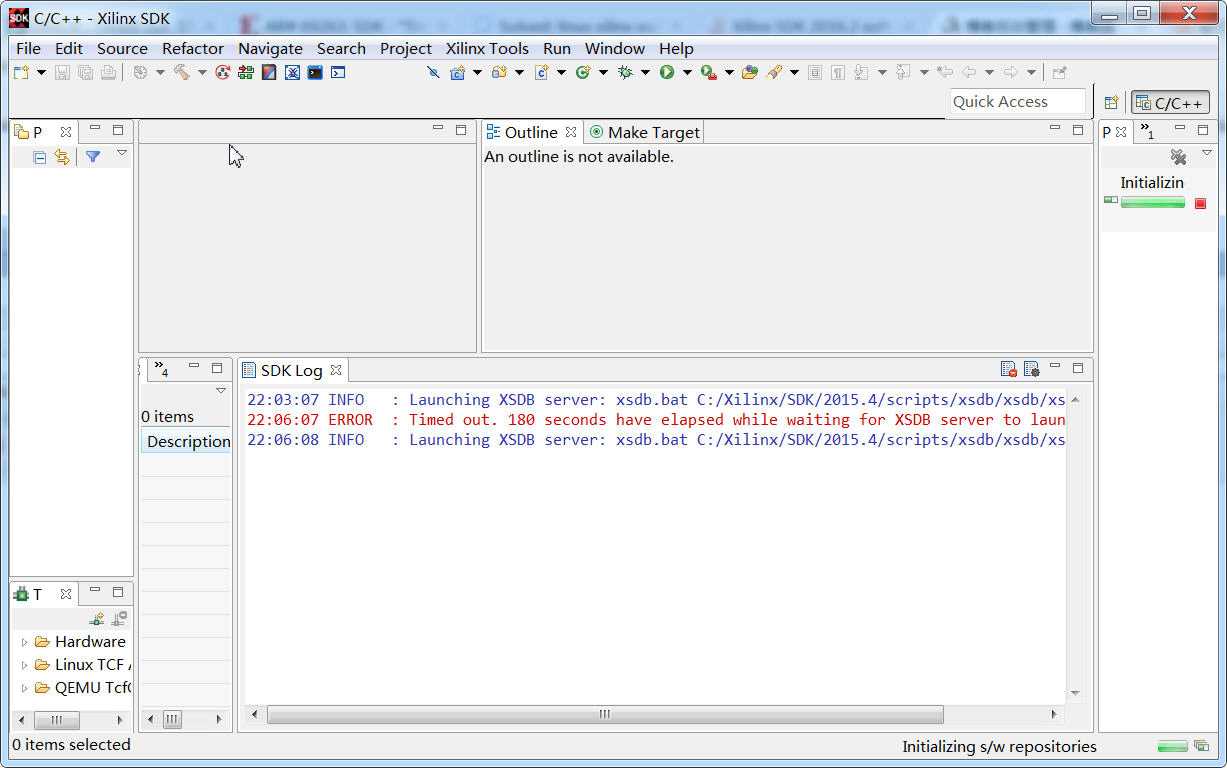Expand the Hardware tree node
Image resolution: width=1227 pixels, height=768 pixels.
(x=24, y=642)
